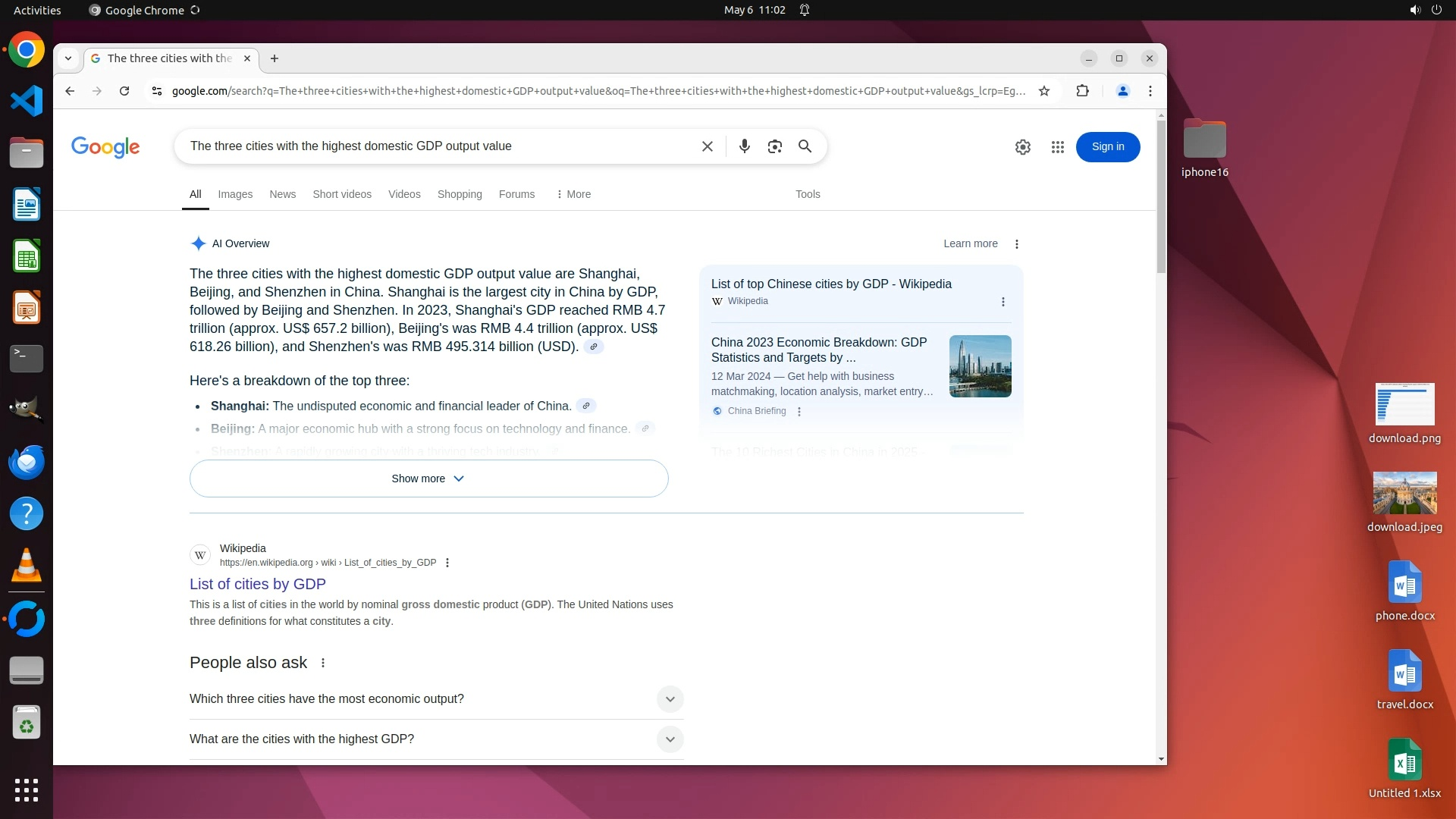Open the More search filters dropdown
1456x819 pixels.
pos(573,194)
